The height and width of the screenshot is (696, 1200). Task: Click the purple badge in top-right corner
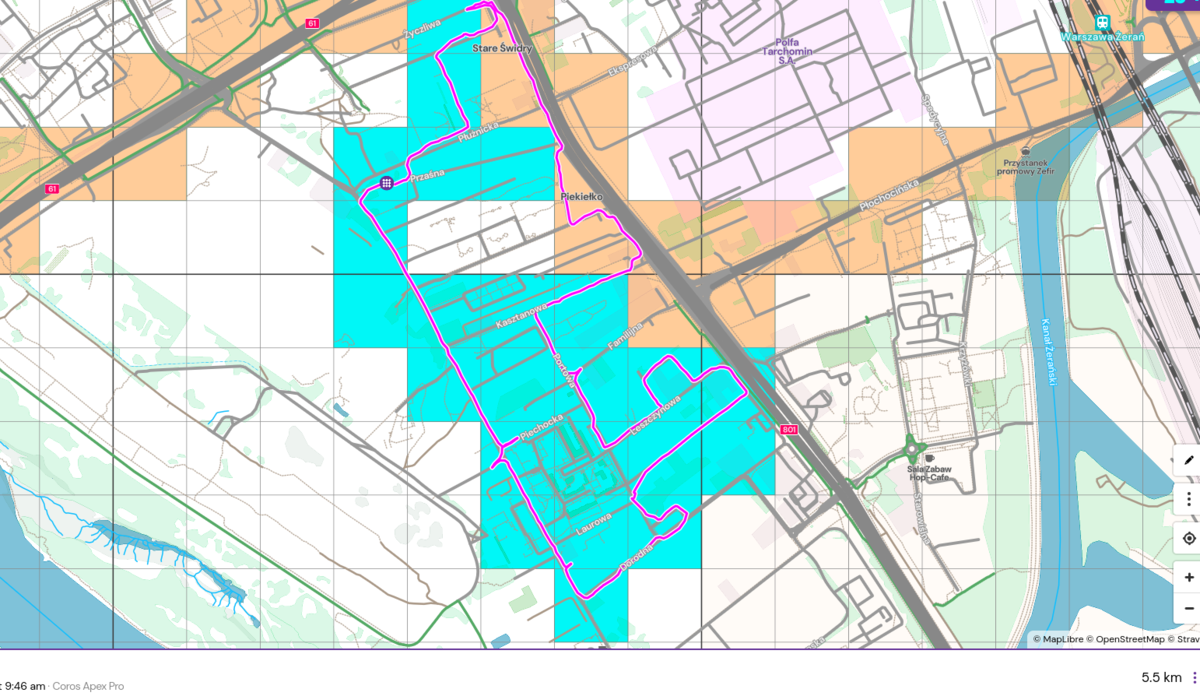tap(1174, 4)
